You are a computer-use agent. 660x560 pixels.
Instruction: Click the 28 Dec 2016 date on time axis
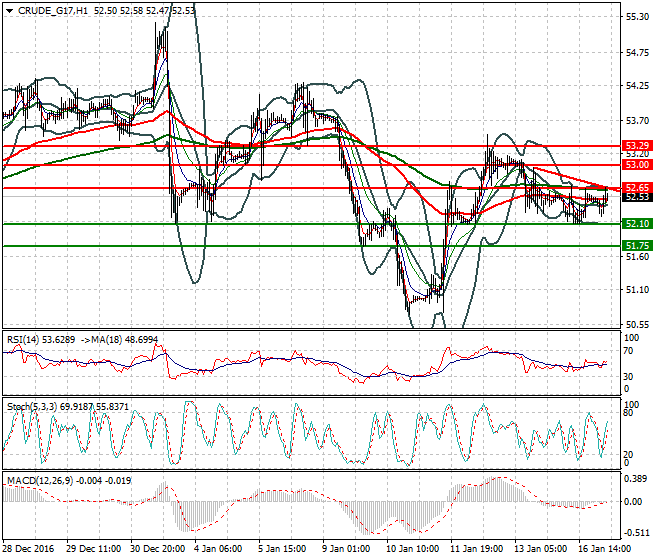27,550
